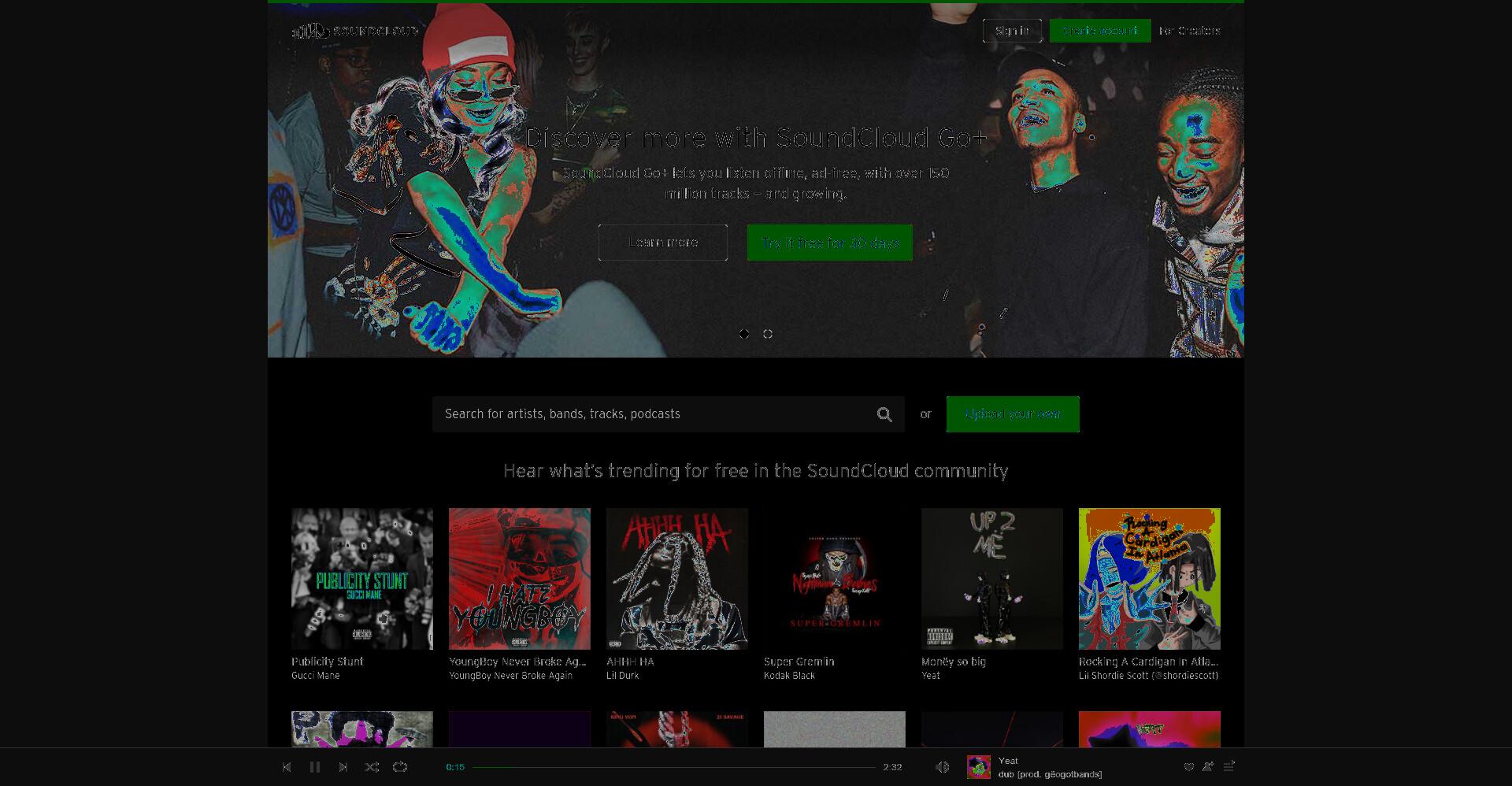The image size is (1512, 786).
Task: Click the Sign in button
Action: coord(1012,31)
